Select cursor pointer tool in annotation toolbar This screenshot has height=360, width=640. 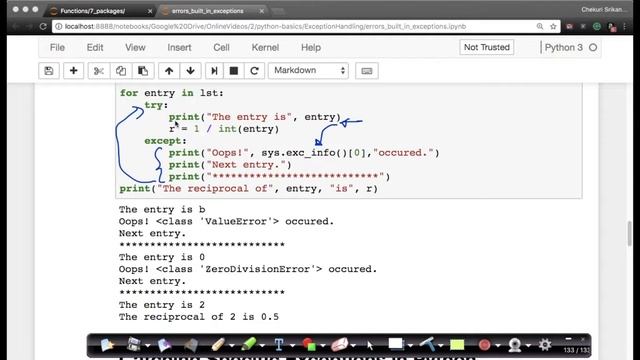pos(370,345)
